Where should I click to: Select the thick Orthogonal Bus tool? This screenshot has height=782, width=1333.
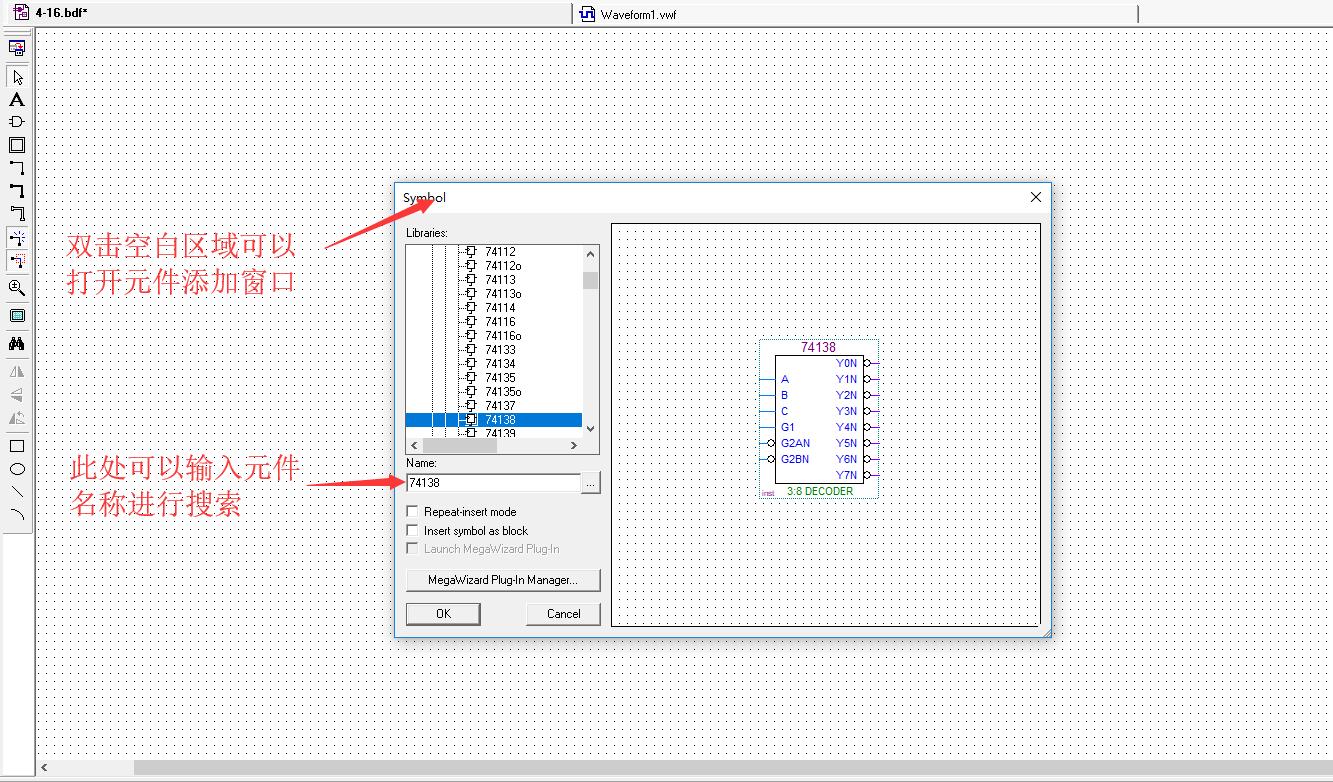pyautogui.click(x=17, y=191)
